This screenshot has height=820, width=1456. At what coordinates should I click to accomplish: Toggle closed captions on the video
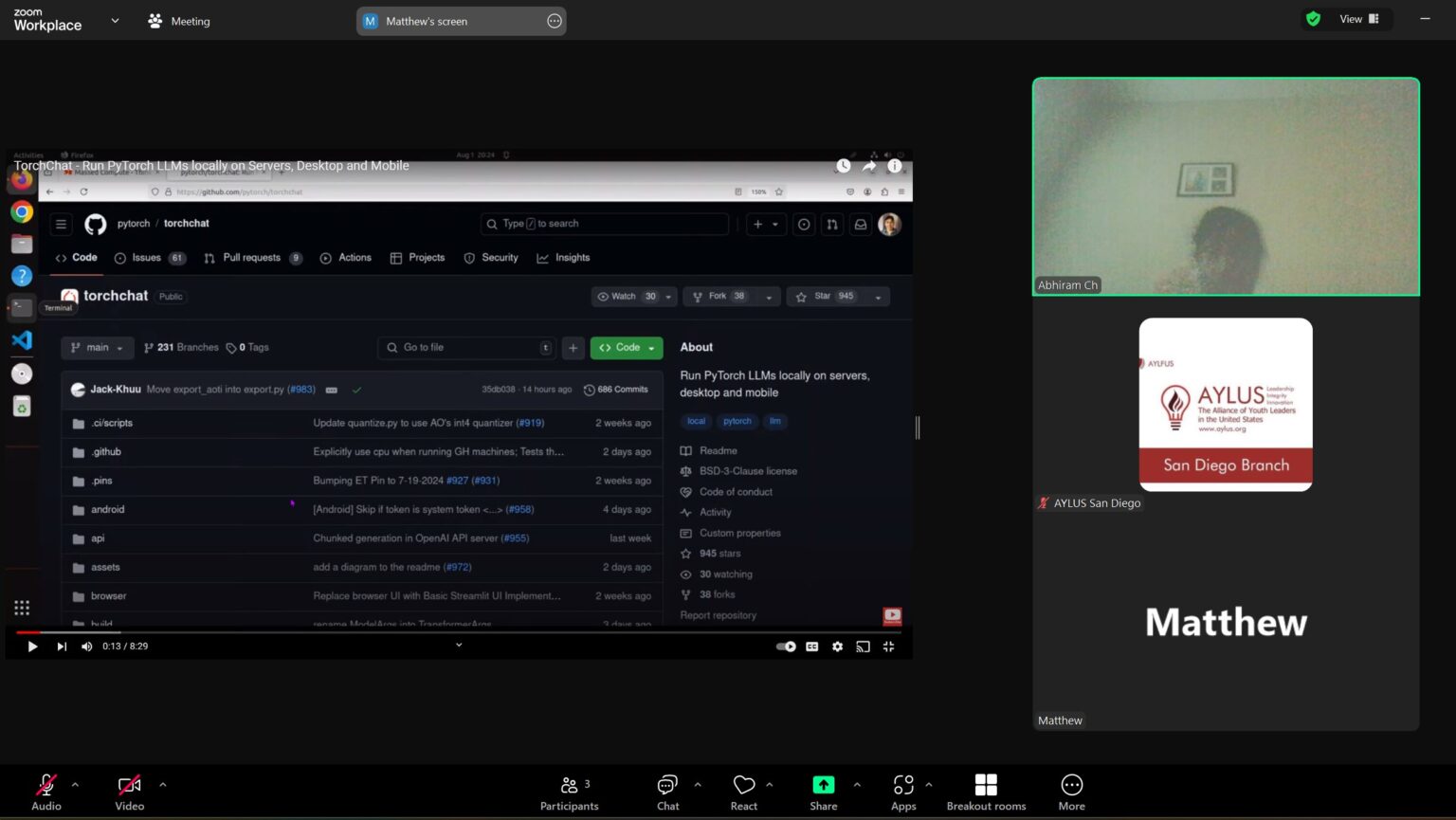[812, 647]
